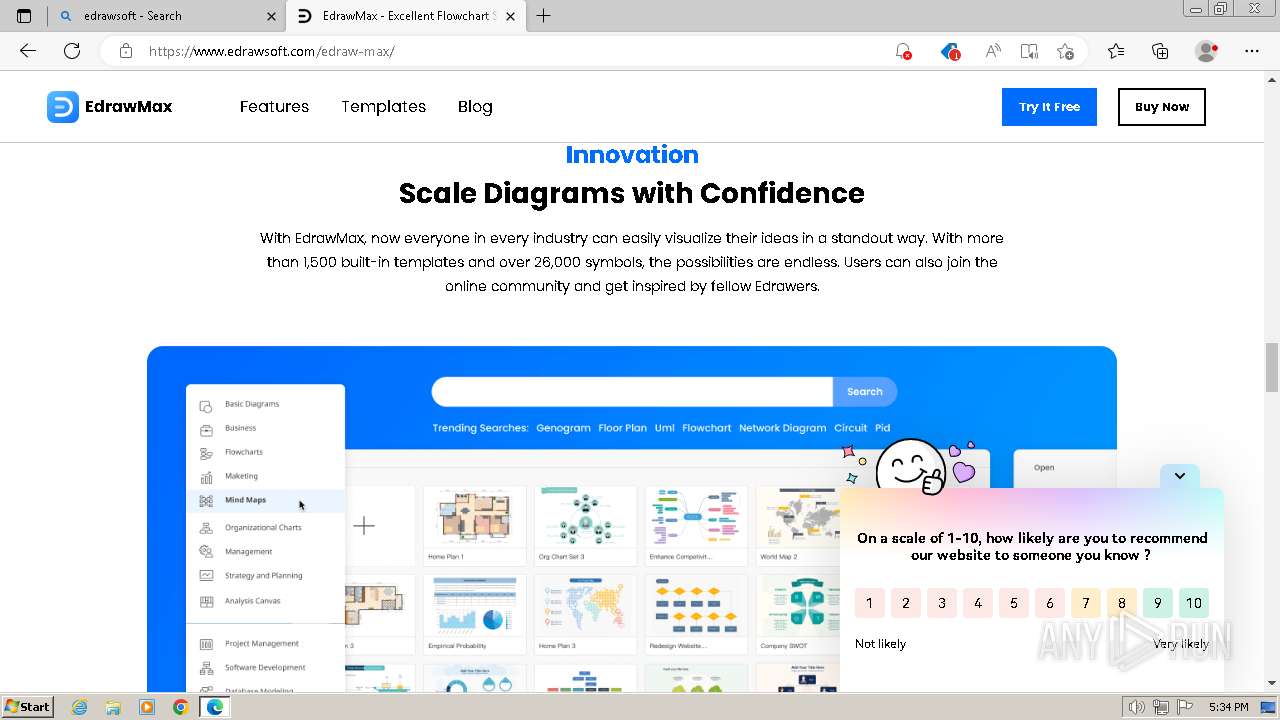The image size is (1280, 720).
Task: Select Mind Maps in the sidebar
Action: pos(266,500)
